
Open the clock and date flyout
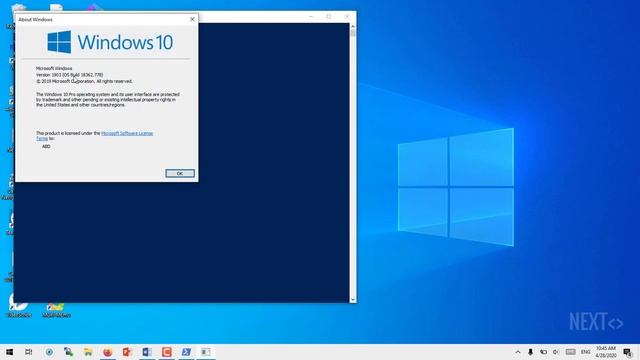606,352
